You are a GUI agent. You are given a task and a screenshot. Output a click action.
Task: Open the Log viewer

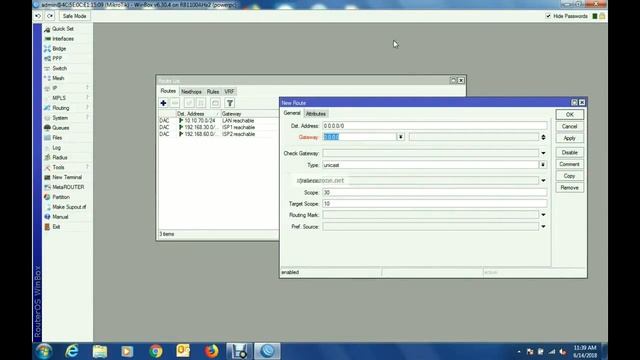[56, 148]
